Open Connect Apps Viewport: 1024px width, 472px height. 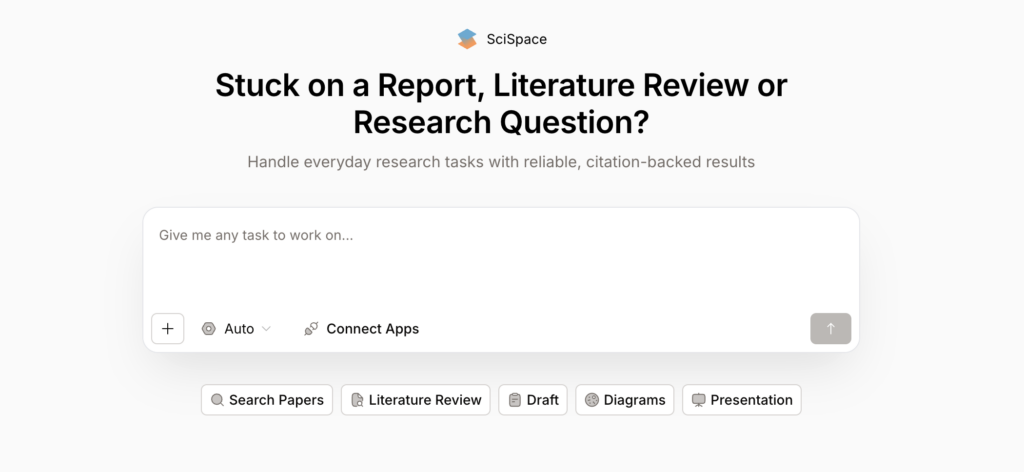(x=372, y=328)
